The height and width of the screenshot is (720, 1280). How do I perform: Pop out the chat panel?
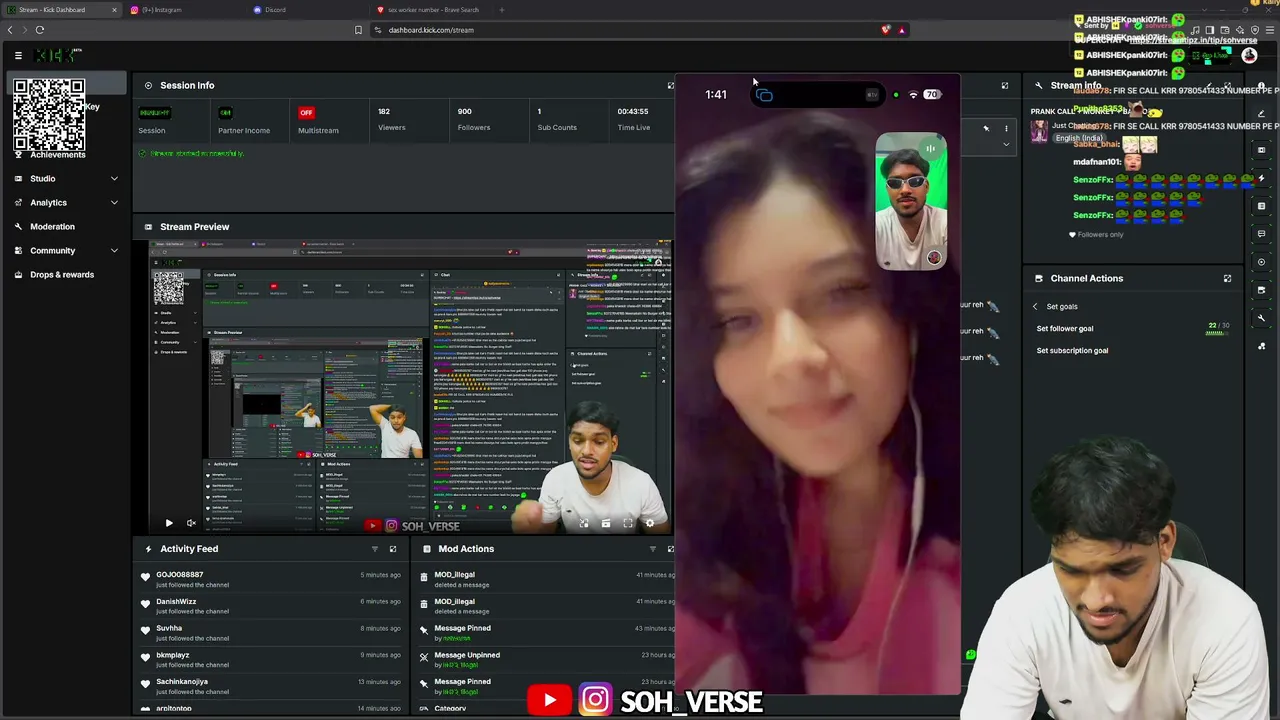point(1005,86)
